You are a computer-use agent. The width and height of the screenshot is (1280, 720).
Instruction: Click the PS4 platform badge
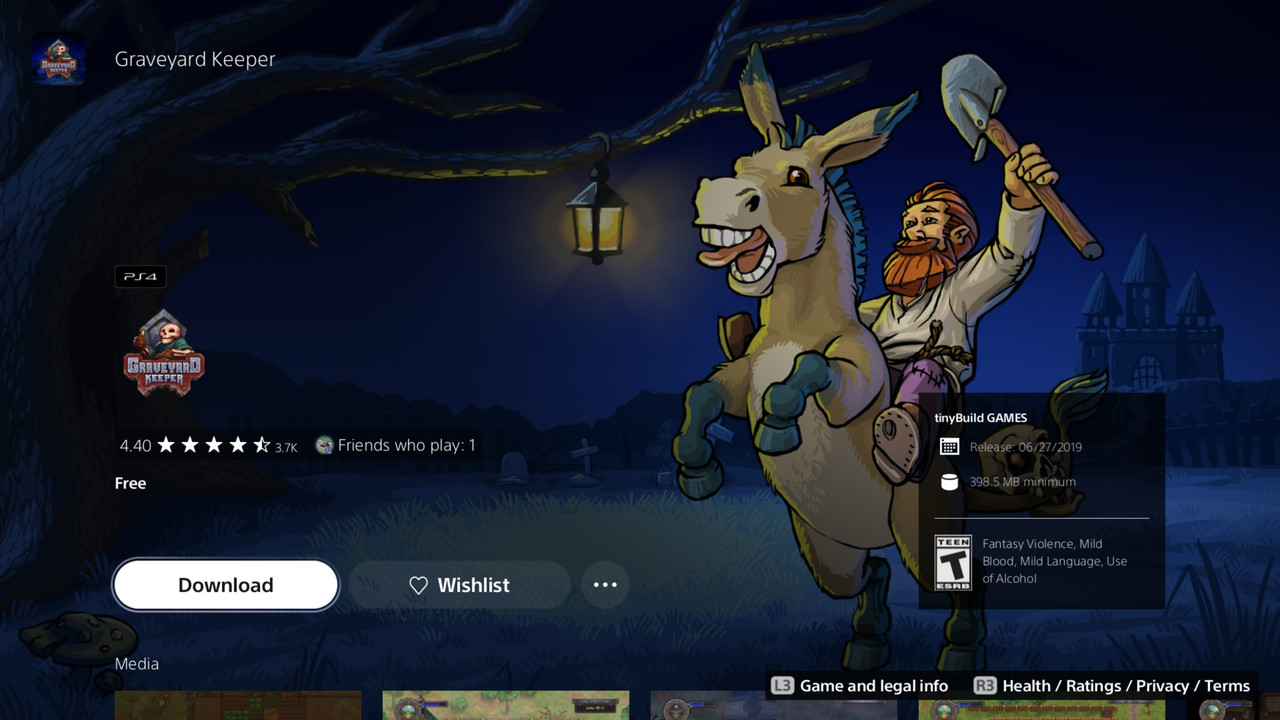140,277
